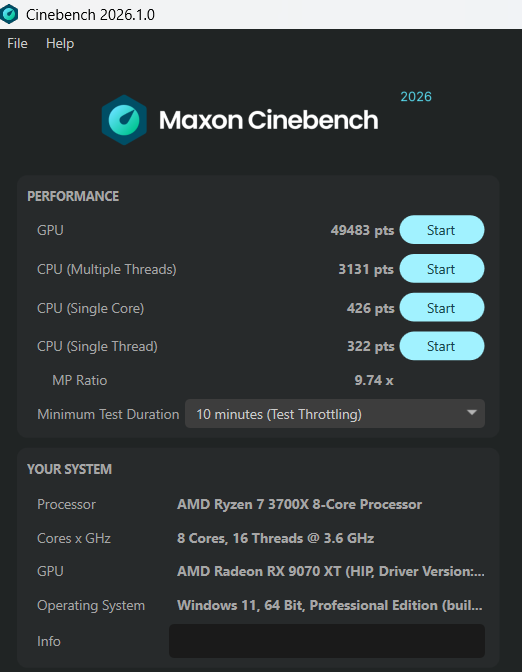
Task: Click the 8 Cores, 16 Threads value
Action: coord(276,538)
